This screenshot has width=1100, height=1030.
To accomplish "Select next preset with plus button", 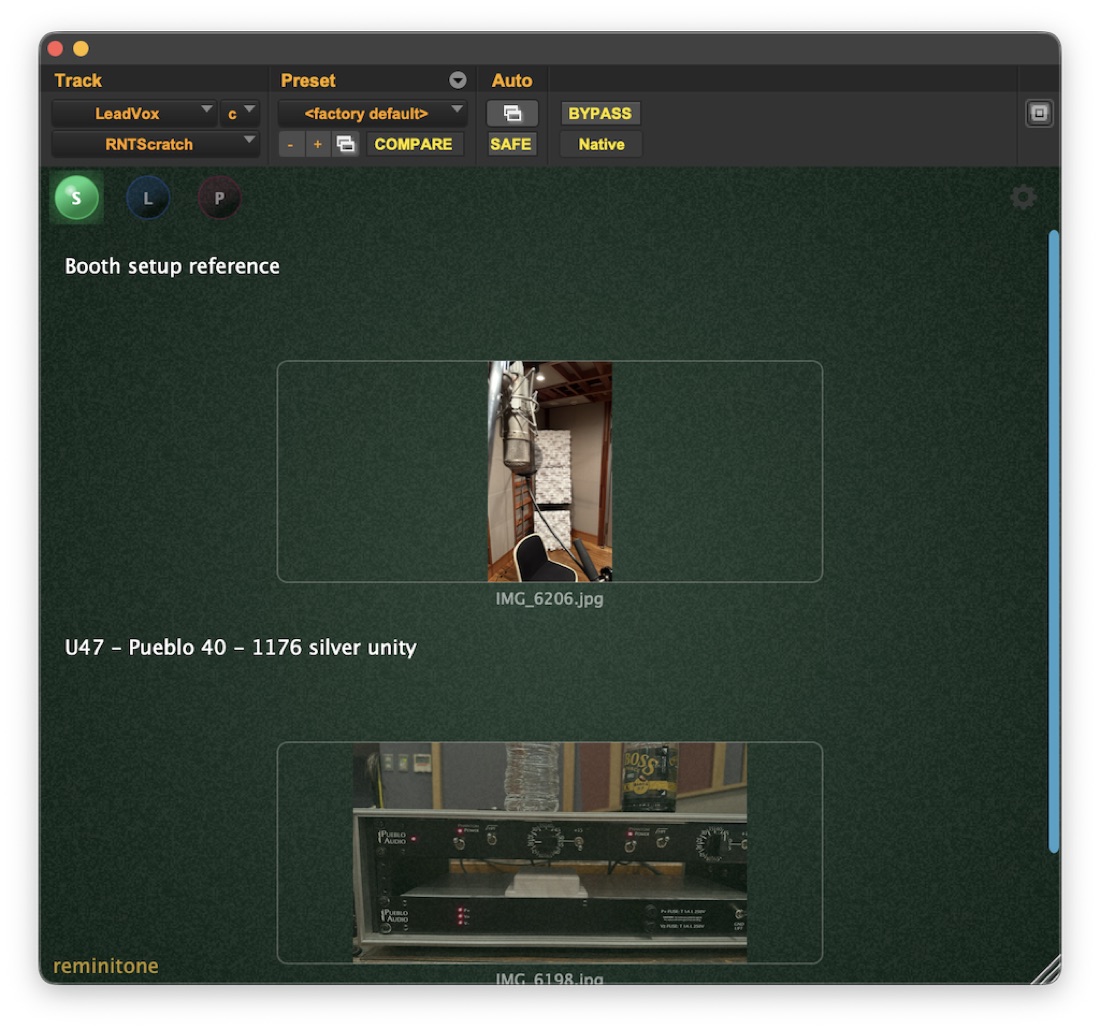I will click(318, 144).
